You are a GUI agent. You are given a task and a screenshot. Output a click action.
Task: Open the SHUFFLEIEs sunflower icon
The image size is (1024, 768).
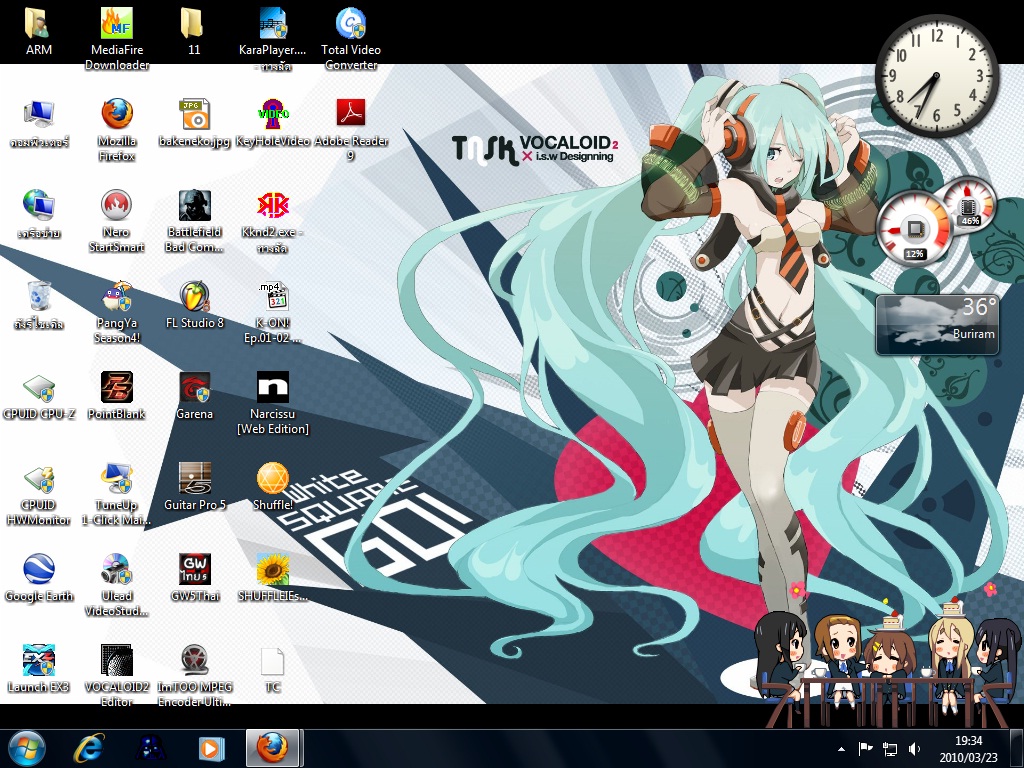(272, 578)
